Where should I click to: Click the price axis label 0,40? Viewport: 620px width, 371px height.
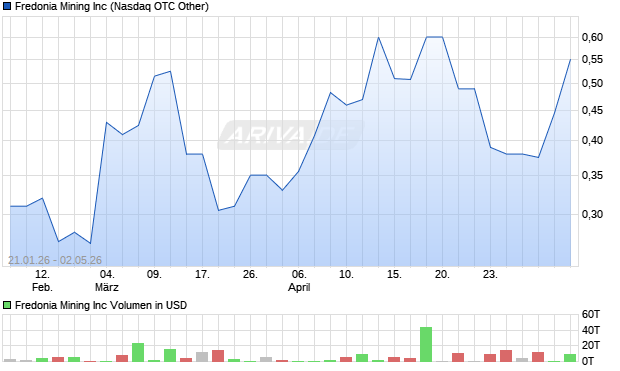click(x=592, y=140)
